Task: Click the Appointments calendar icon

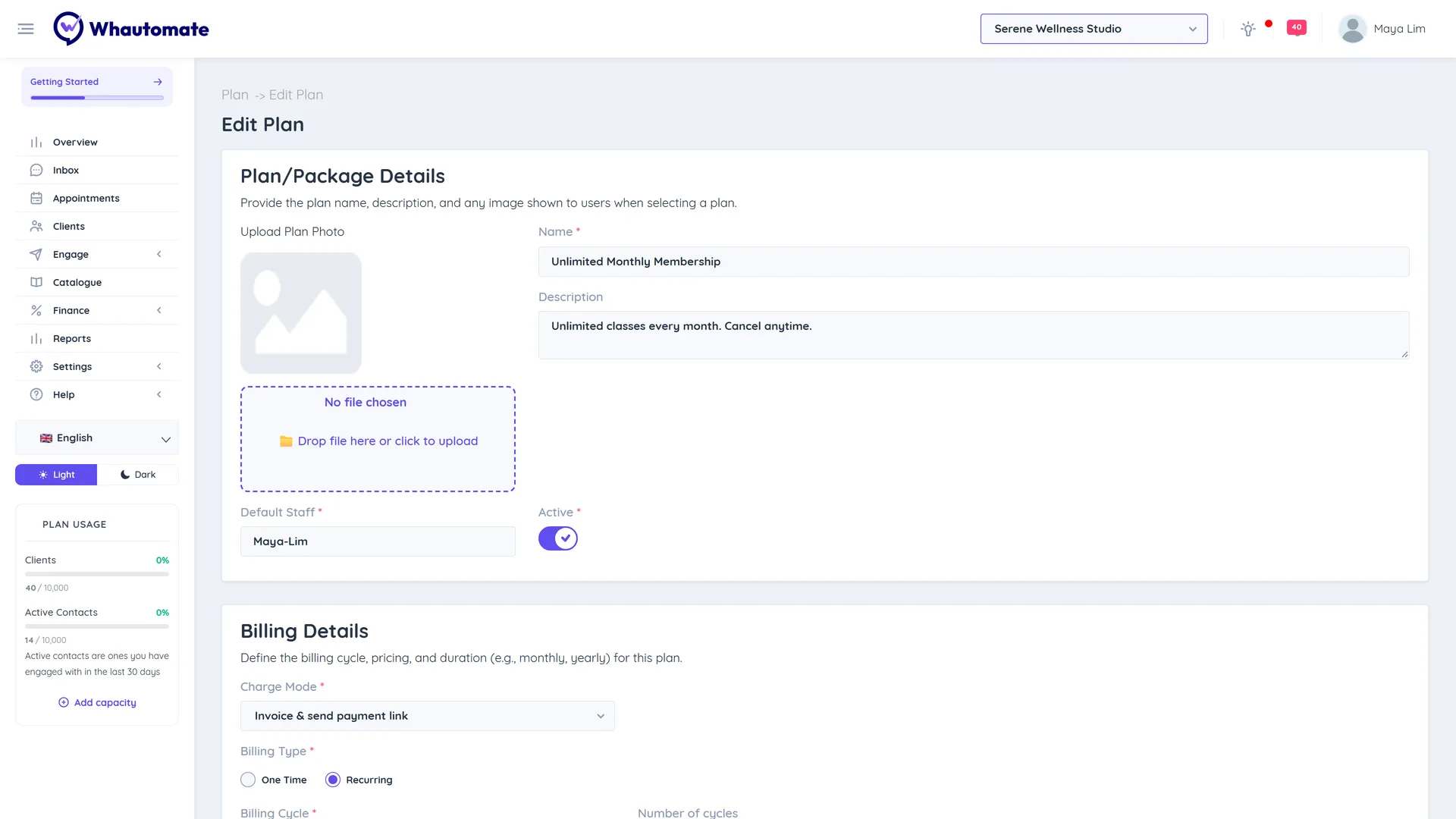Action: [x=36, y=198]
